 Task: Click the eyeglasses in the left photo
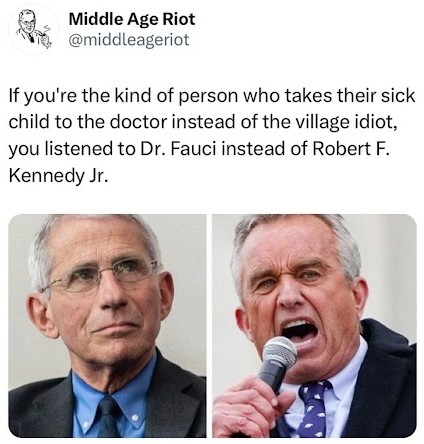pos(100,276)
